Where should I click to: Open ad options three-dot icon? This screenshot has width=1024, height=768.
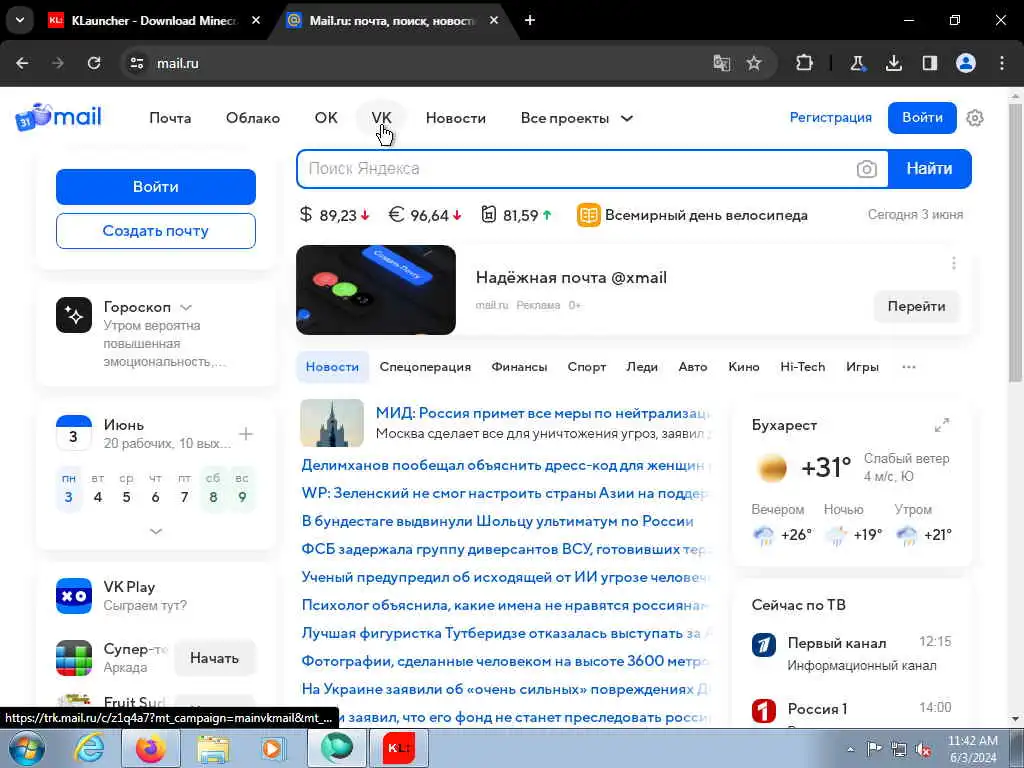coord(953,263)
